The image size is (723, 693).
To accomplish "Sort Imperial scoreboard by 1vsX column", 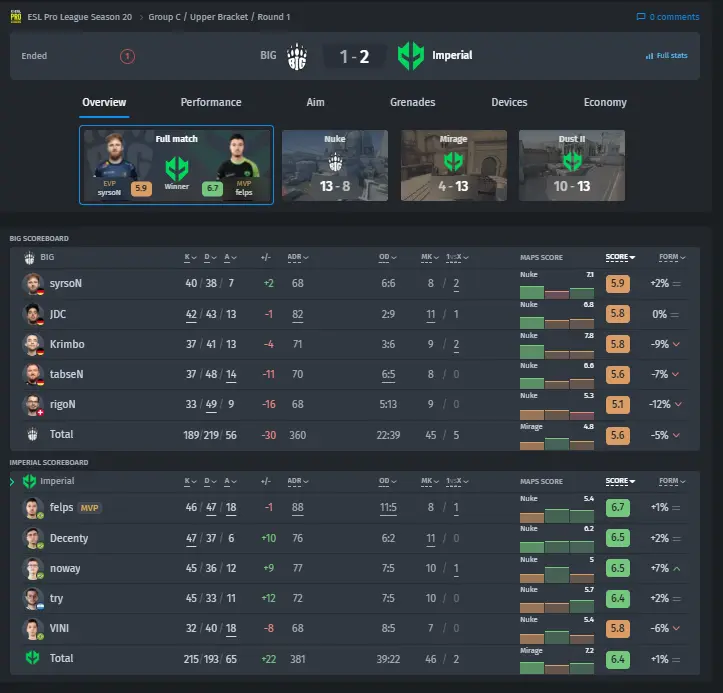I will 457,481.
